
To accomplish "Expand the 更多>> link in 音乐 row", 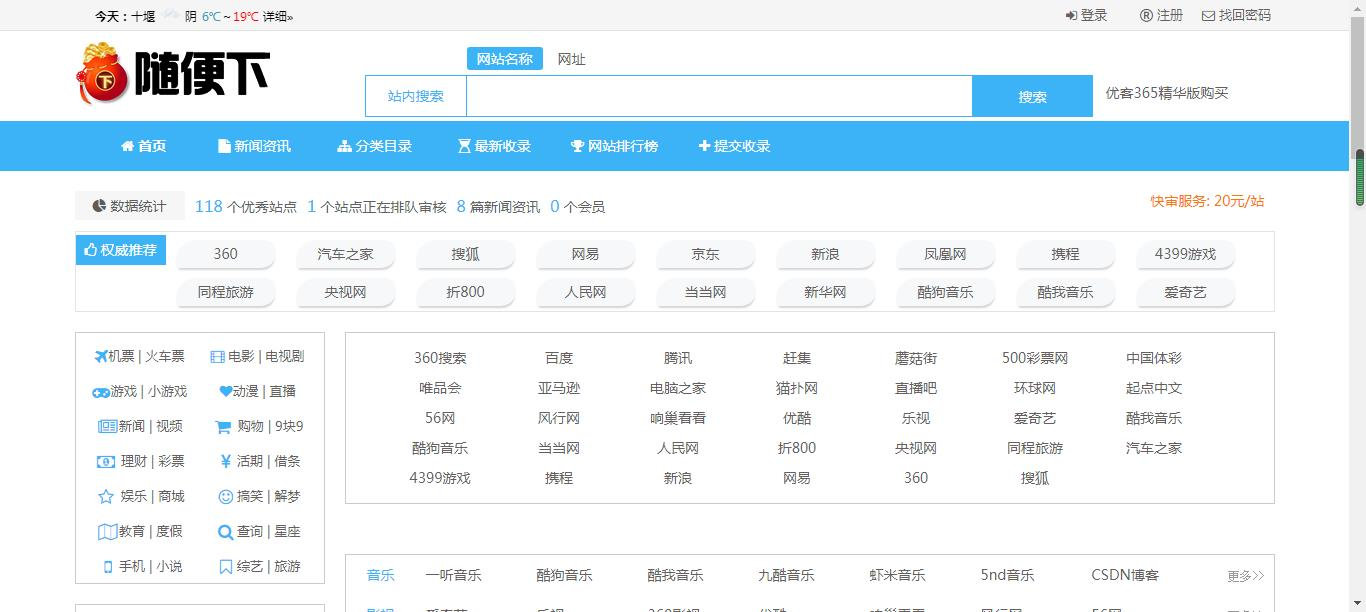I will point(1246,576).
